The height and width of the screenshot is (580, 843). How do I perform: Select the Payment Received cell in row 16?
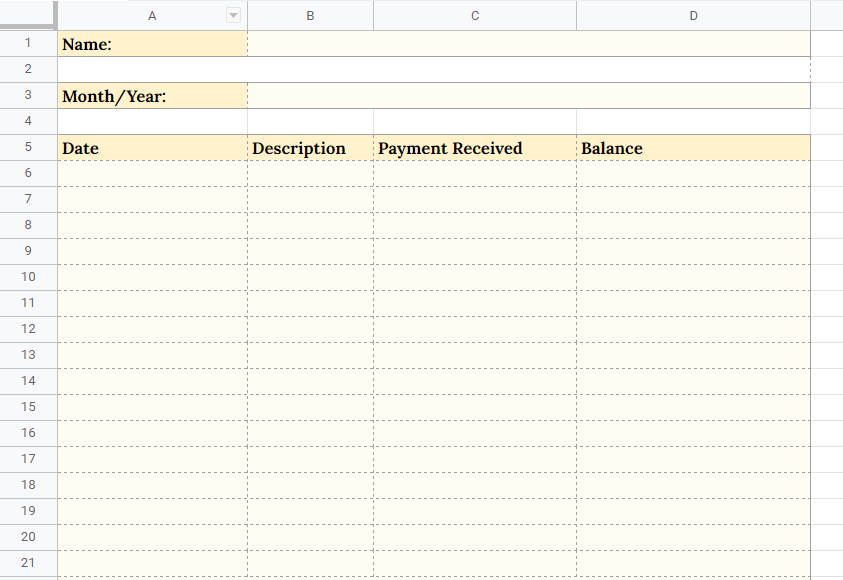pyautogui.click(x=475, y=433)
